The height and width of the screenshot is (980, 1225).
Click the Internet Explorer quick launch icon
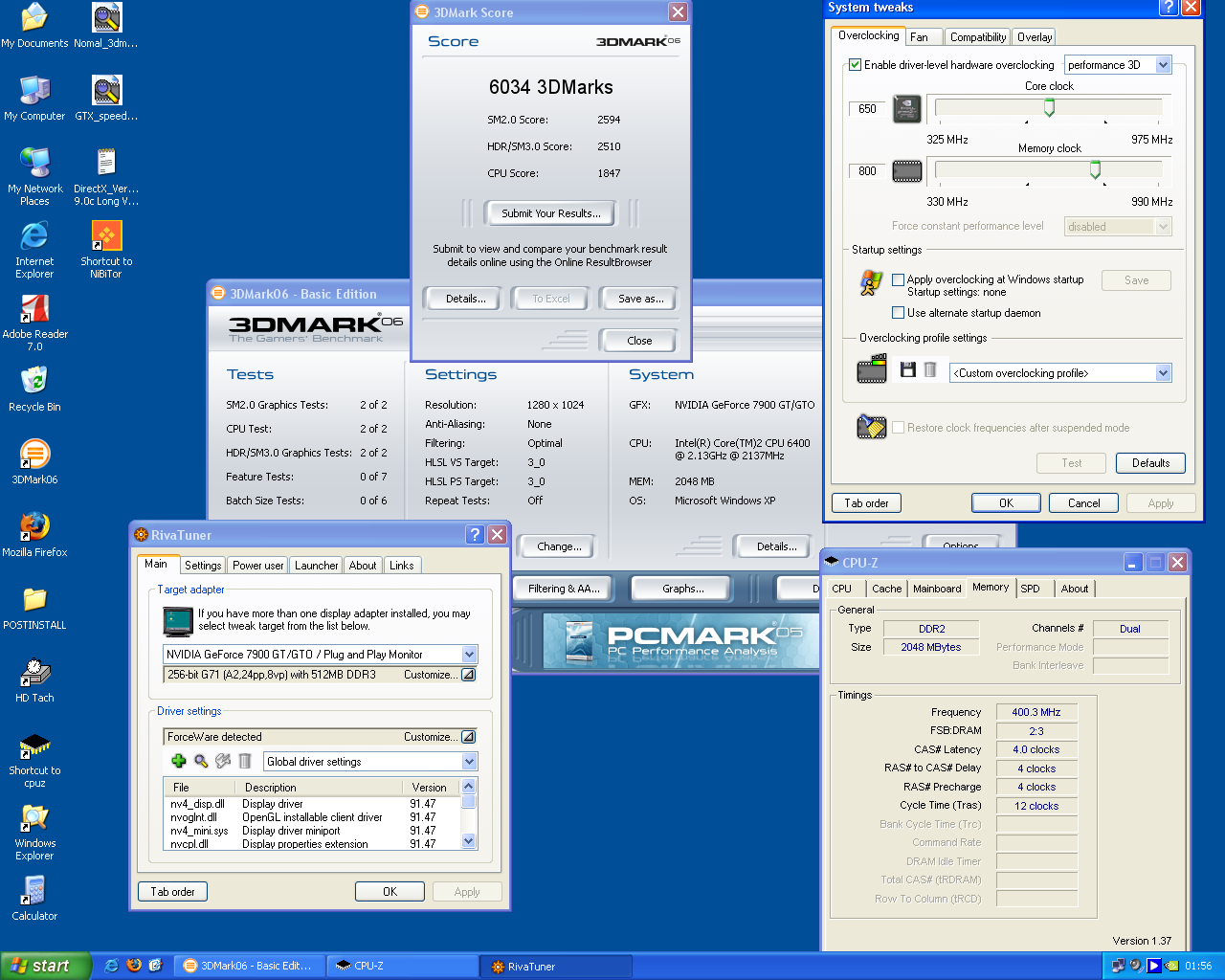[112, 966]
